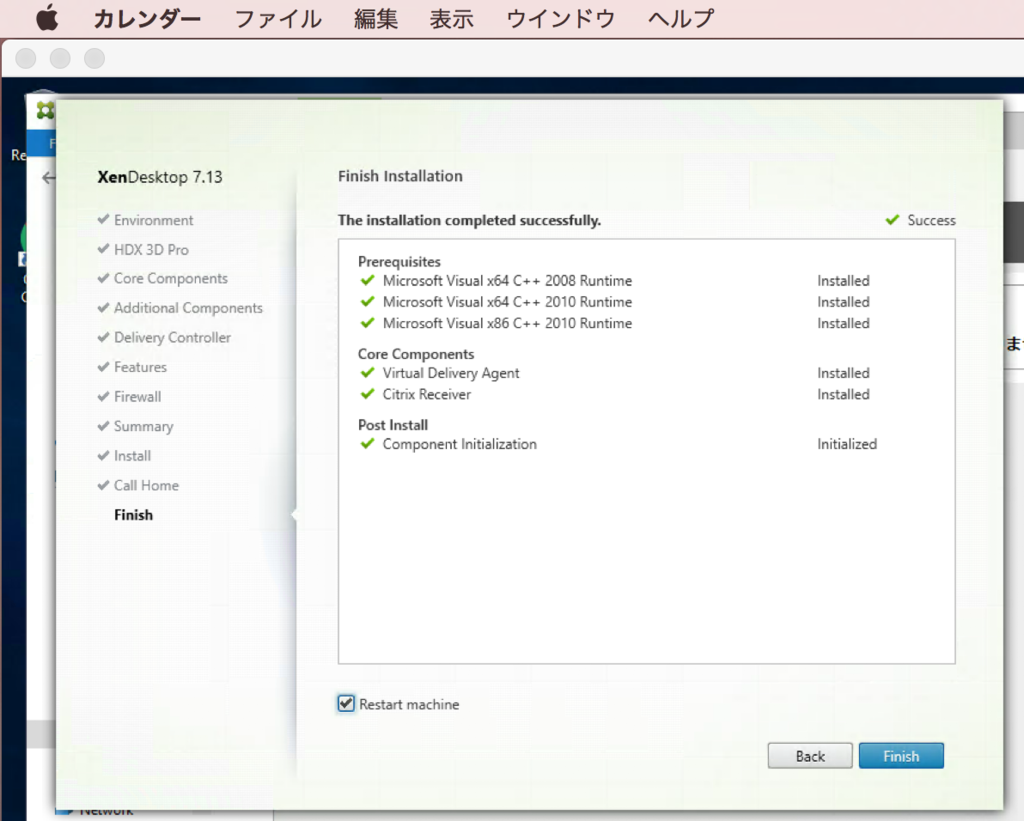Uncheck the Restart machine checkbox
The width and height of the screenshot is (1024, 821).
(x=346, y=703)
